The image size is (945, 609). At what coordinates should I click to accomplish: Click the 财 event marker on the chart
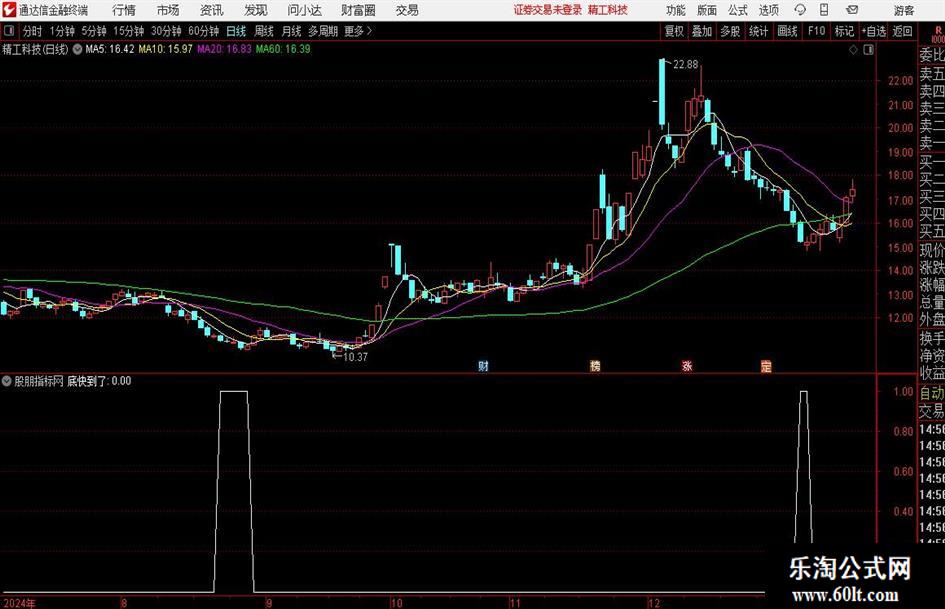pos(483,366)
